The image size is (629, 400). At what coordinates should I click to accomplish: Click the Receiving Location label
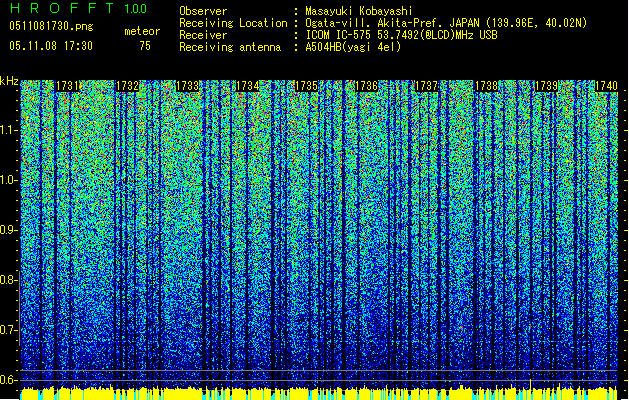coord(233,23)
